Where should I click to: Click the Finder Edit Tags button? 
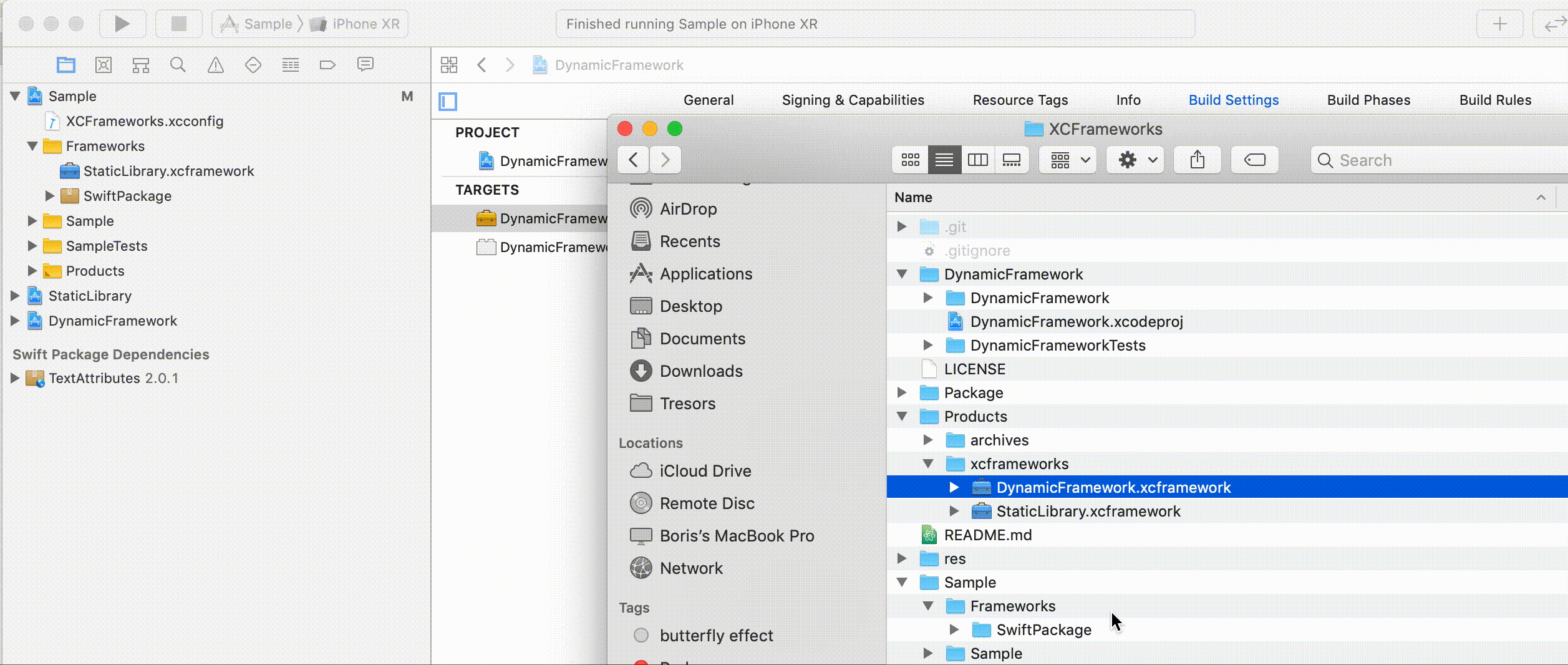(x=1255, y=160)
